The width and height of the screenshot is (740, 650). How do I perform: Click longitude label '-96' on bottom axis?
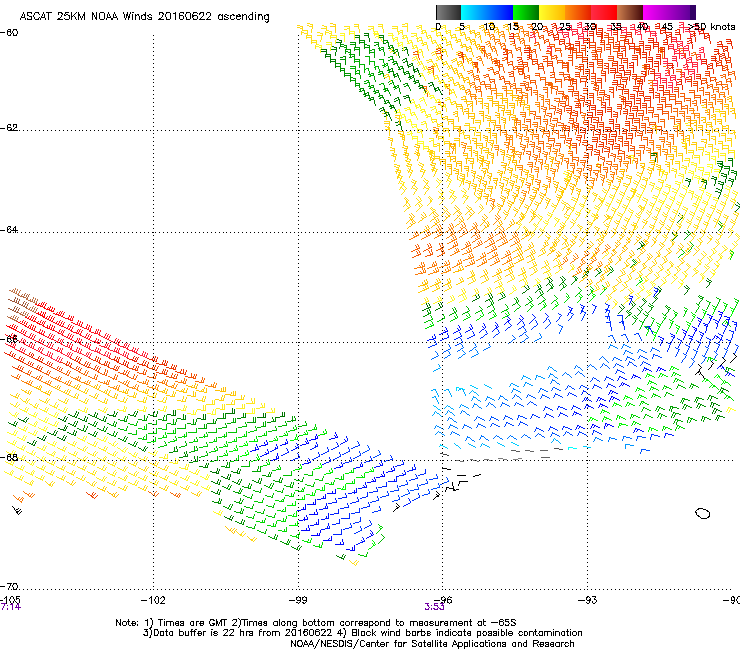(443, 600)
